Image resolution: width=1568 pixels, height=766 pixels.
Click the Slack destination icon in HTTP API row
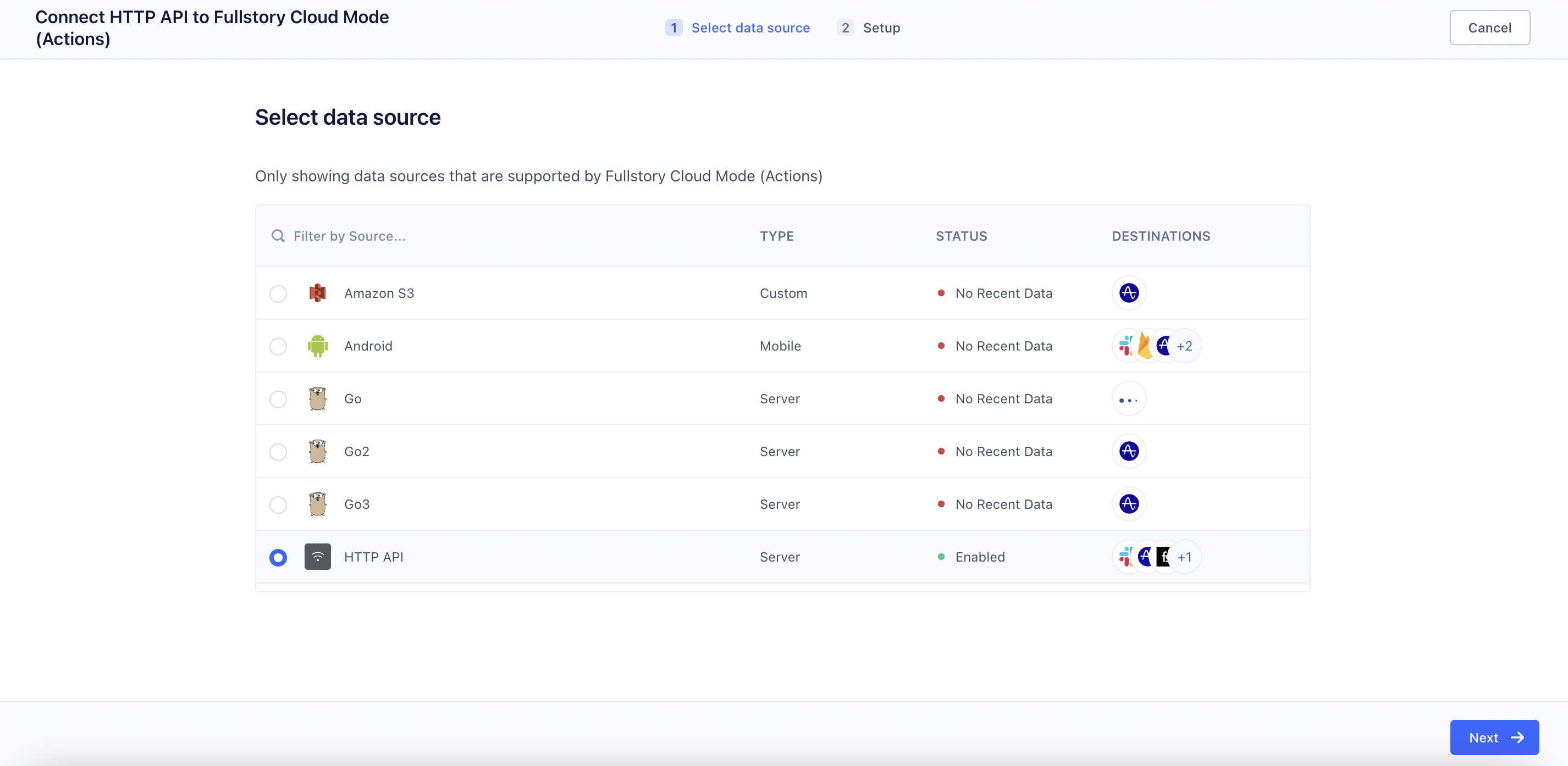(x=1125, y=557)
